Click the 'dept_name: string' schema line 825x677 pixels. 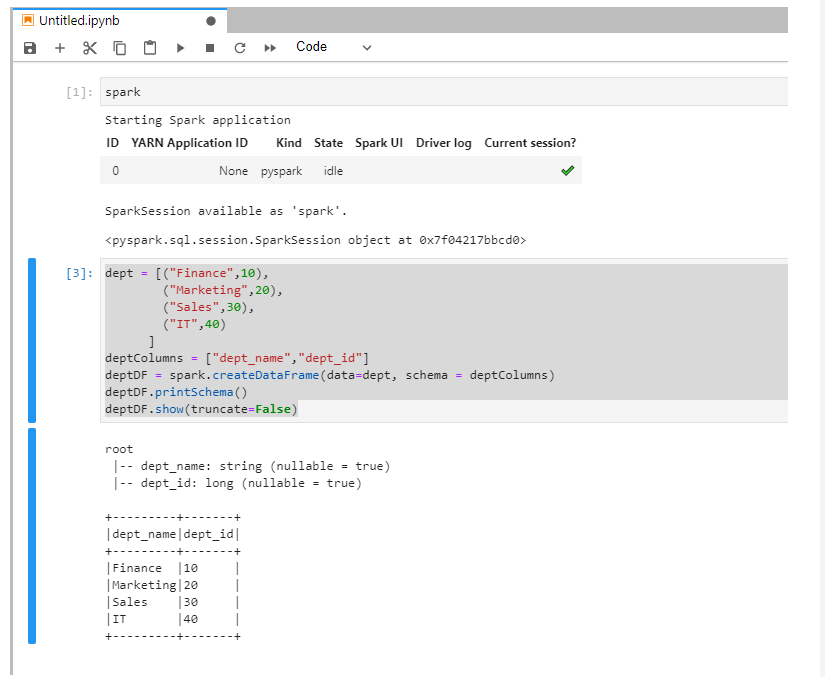click(x=251, y=466)
